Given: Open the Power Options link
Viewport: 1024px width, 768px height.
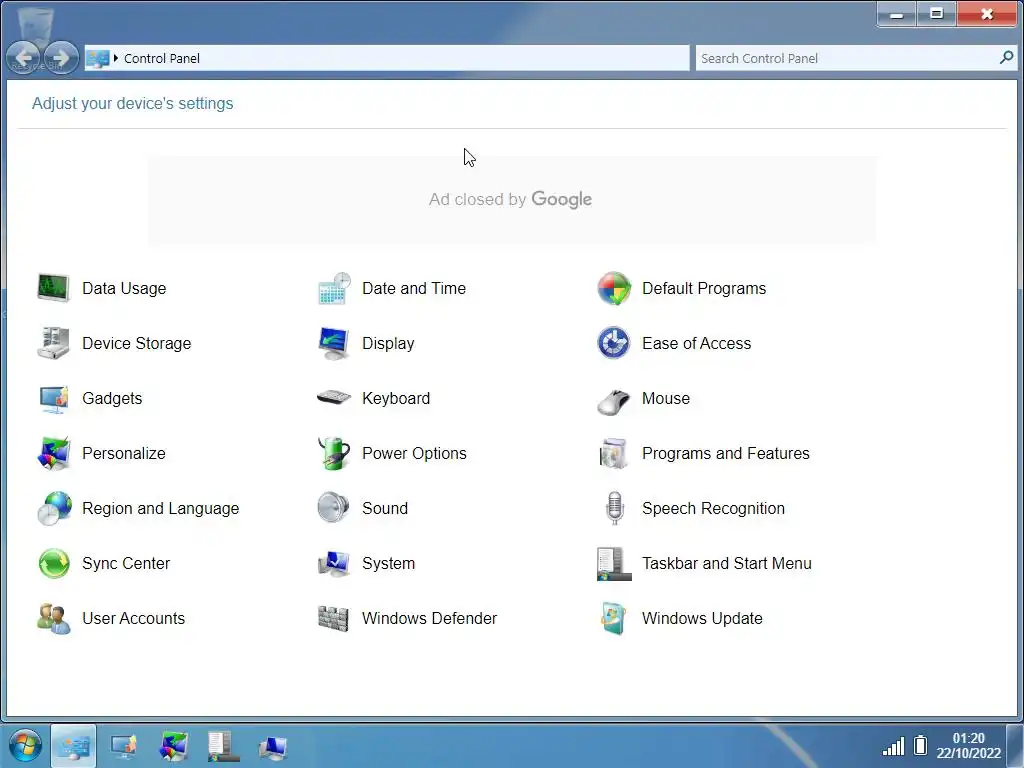Looking at the screenshot, I should click(x=414, y=453).
